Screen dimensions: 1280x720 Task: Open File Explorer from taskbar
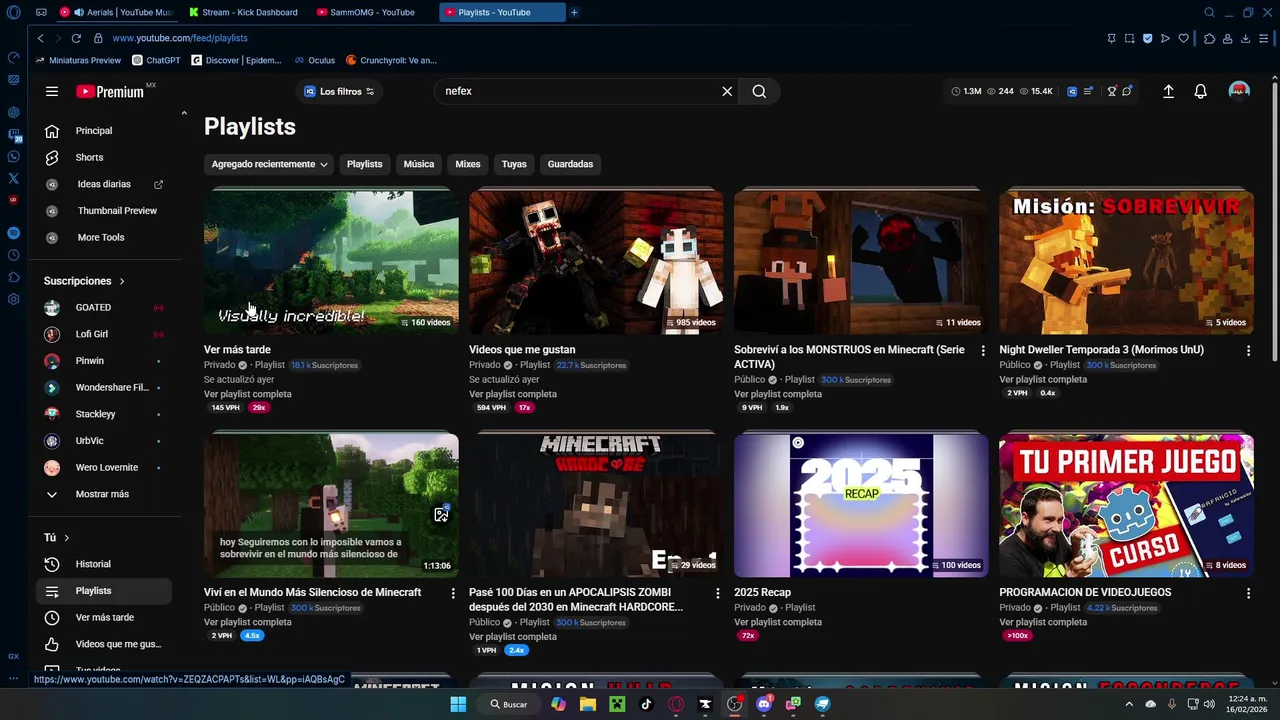click(x=588, y=704)
